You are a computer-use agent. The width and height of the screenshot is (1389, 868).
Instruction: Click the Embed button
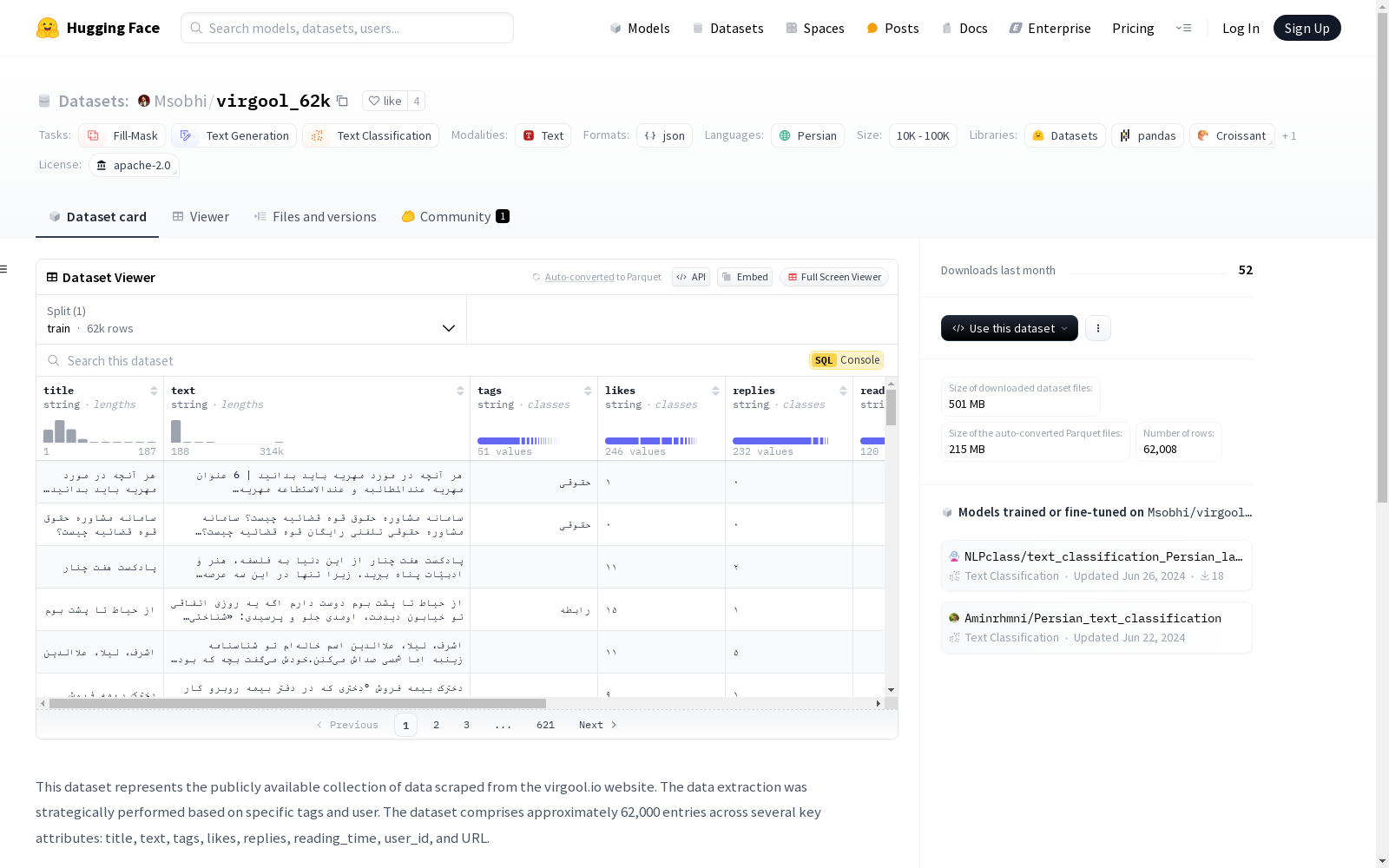(x=745, y=277)
